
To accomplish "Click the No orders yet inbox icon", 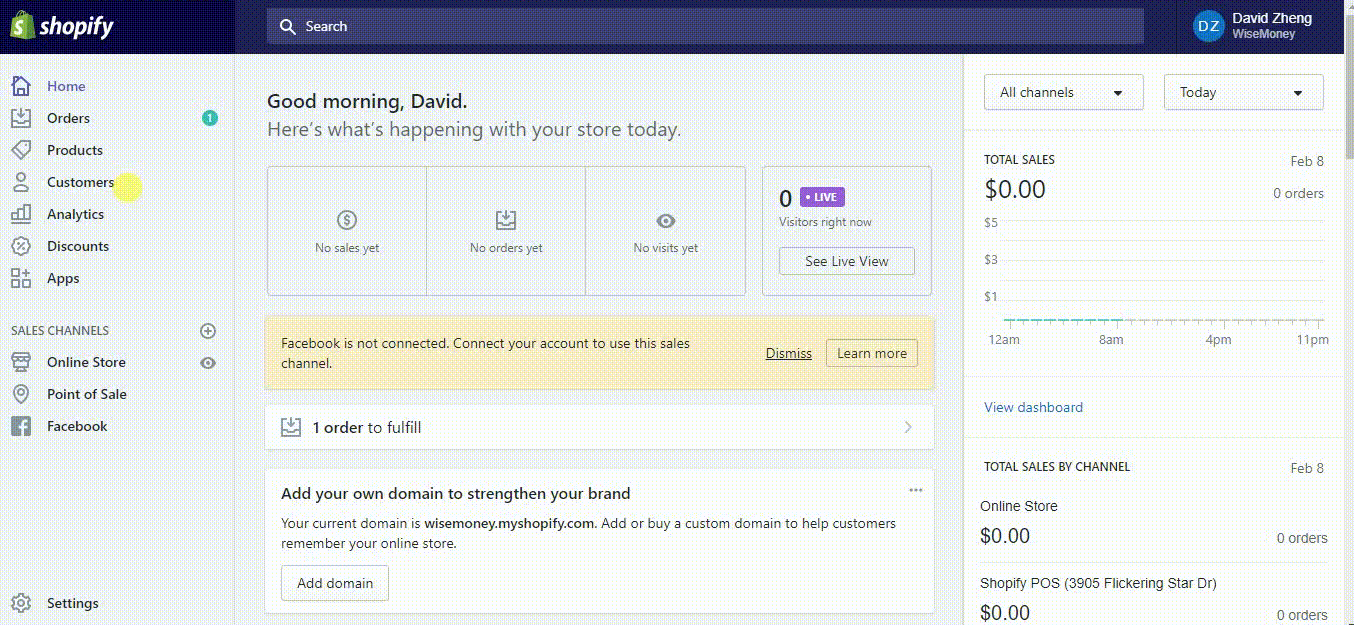I will click(x=506, y=221).
